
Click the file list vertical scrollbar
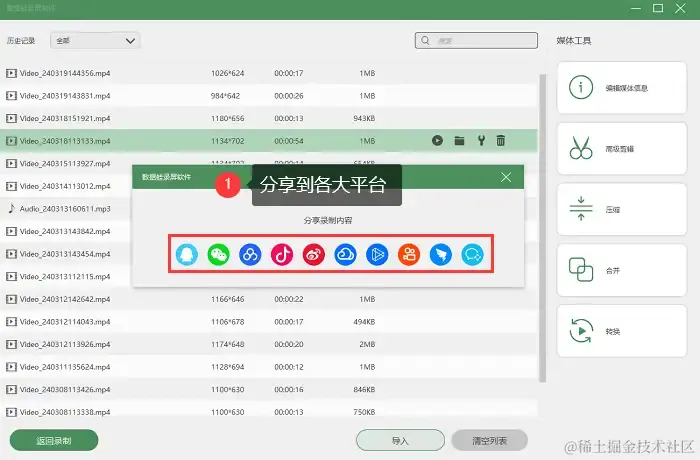tap(543, 228)
